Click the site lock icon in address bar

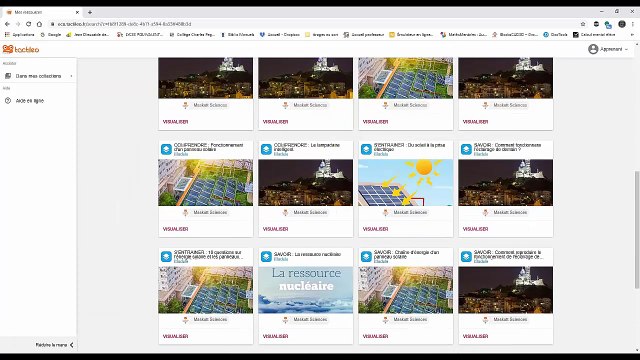(x=52, y=24)
